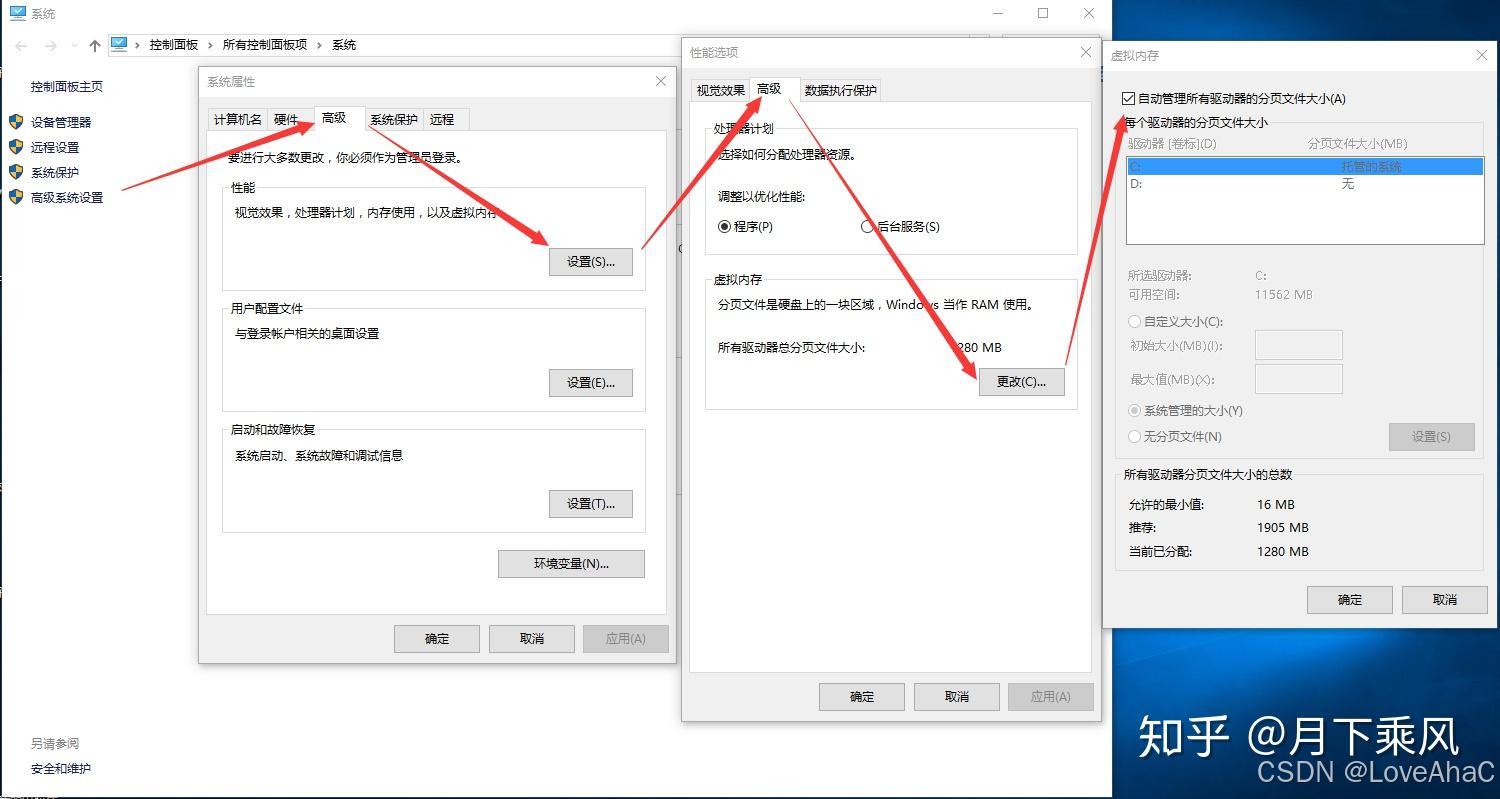1500x799 pixels.
Task: Select 无分页文件(N) radio option
Action: 1134,436
